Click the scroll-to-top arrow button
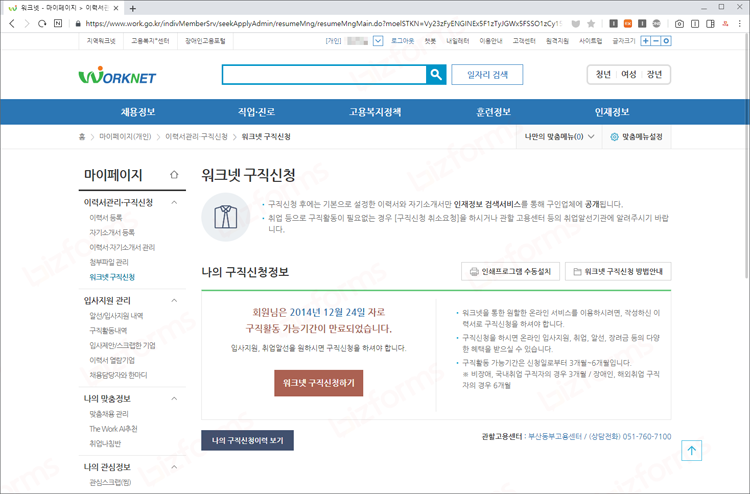The image size is (750, 494). click(691, 450)
